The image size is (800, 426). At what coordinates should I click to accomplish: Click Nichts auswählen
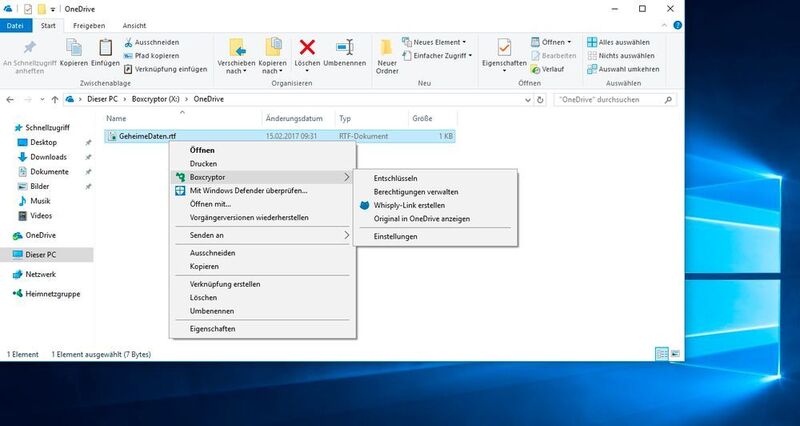tap(620, 56)
